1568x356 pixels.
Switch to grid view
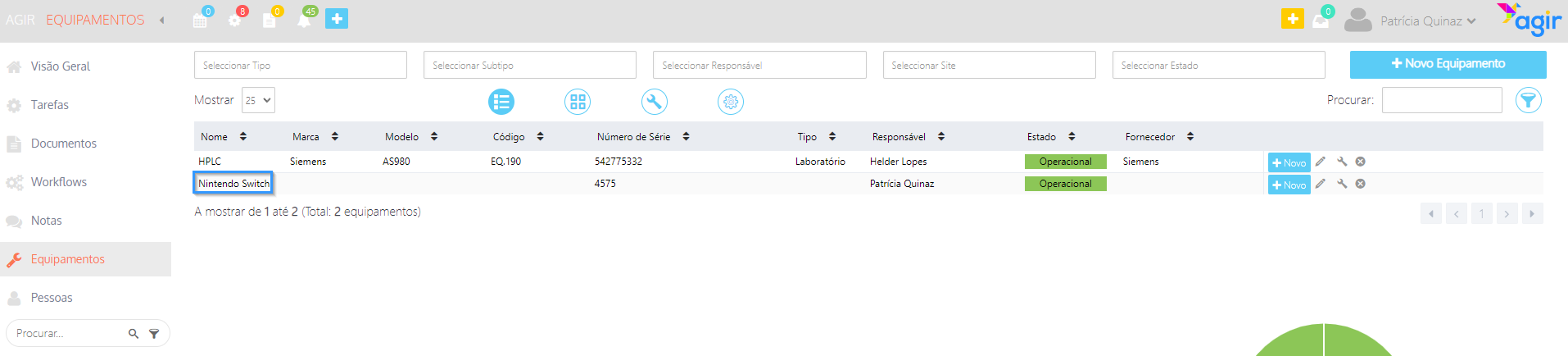[578, 102]
